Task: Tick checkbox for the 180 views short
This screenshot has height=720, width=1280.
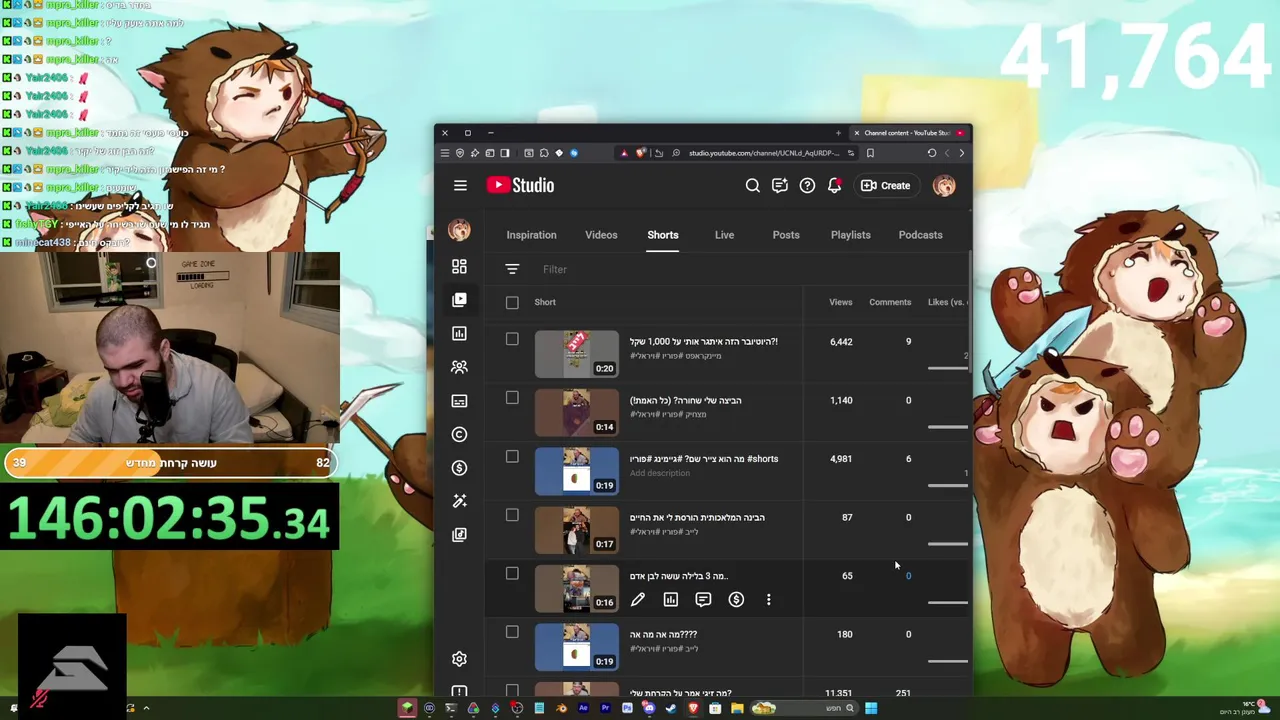Action: pyautogui.click(x=512, y=632)
